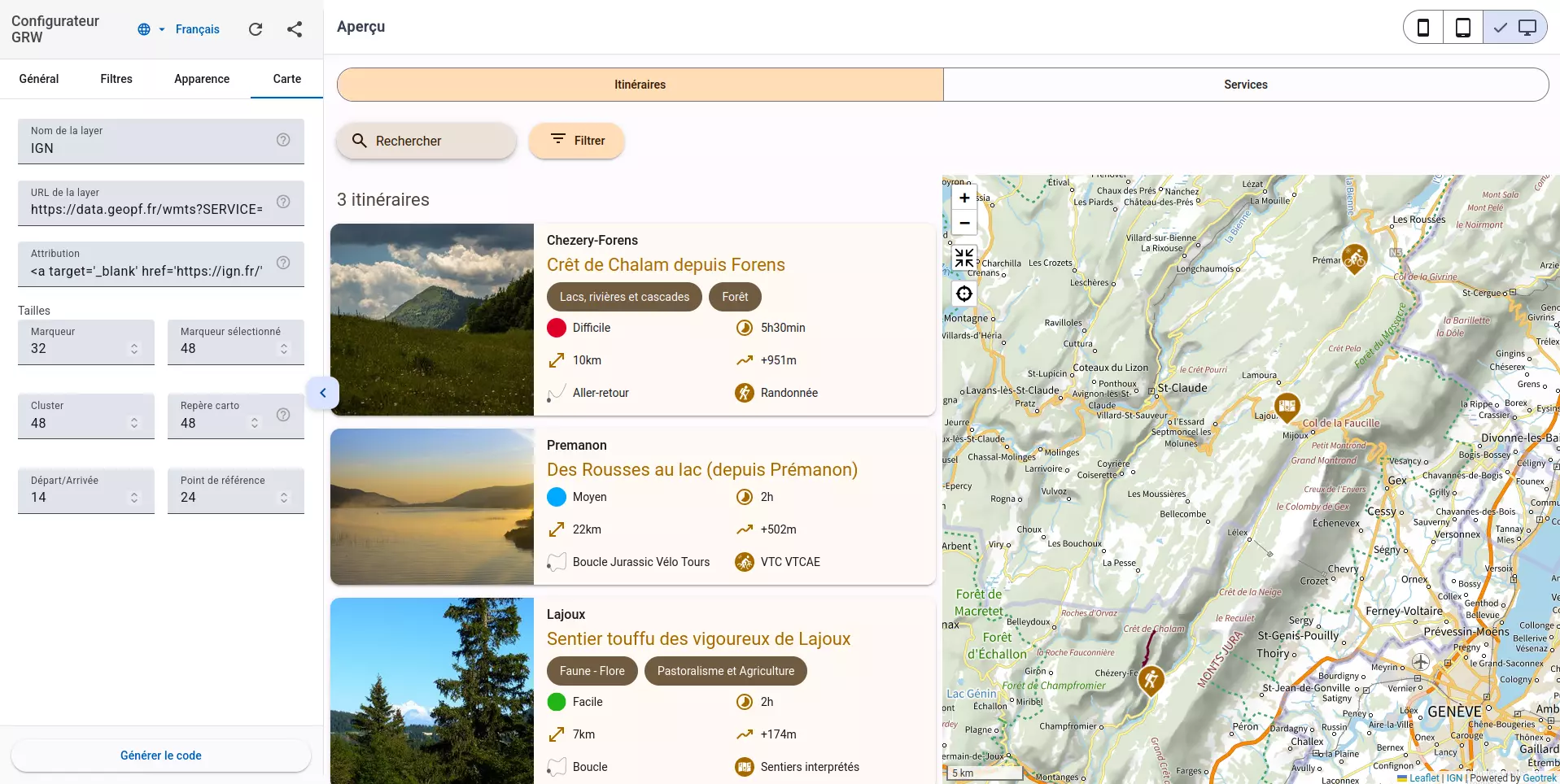The height and width of the screenshot is (784, 1560).
Task: Activate the geolocation crosshair control
Action: pyautogui.click(x=964, y=293)
